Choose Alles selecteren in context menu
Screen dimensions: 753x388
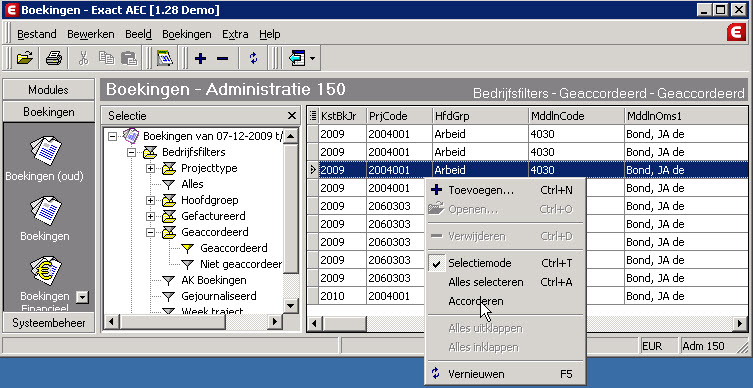coord(505,282)
